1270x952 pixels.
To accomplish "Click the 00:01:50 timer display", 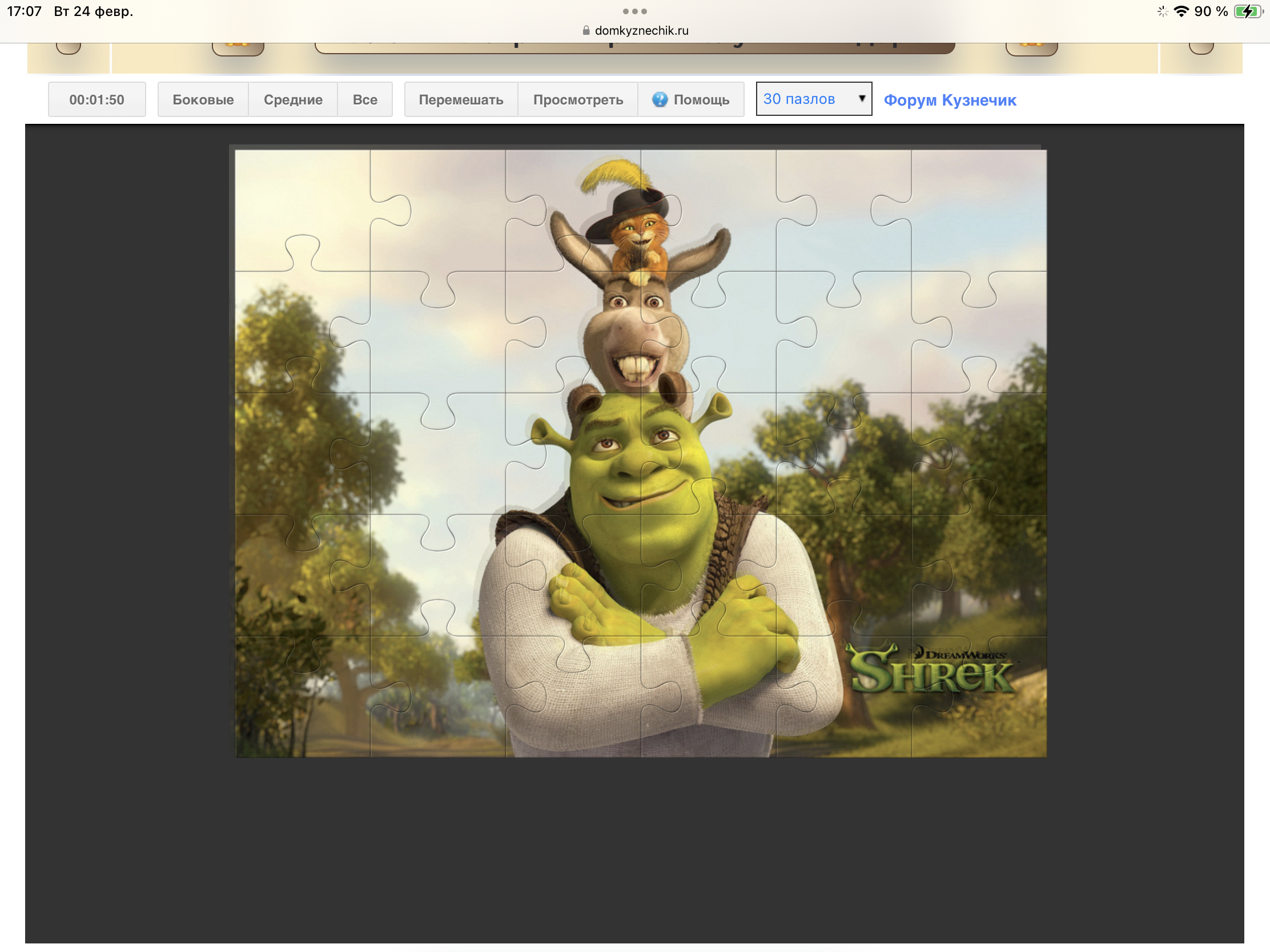I will 97,100.
